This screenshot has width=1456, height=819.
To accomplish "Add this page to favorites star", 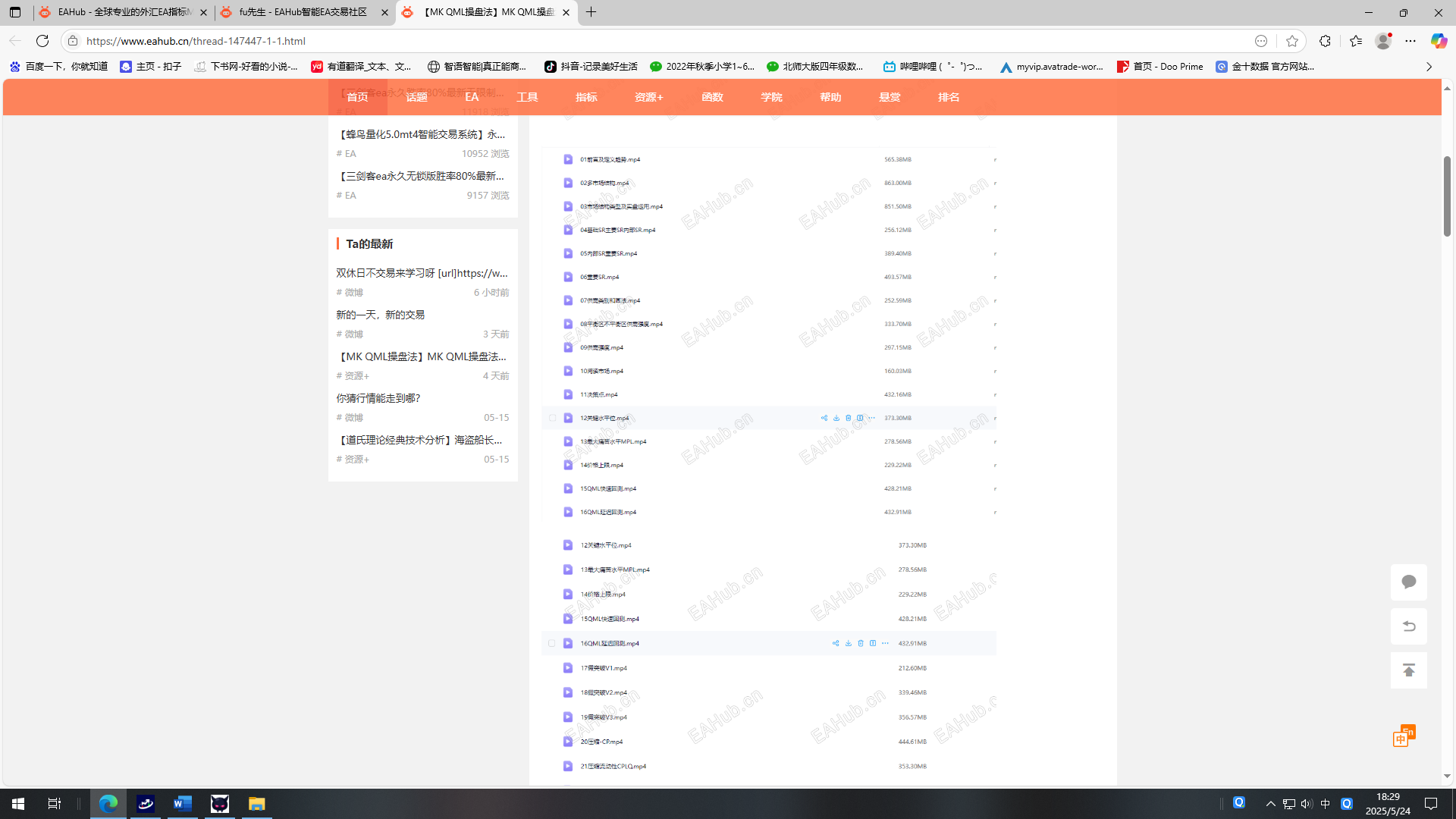I will (1292, 41).
